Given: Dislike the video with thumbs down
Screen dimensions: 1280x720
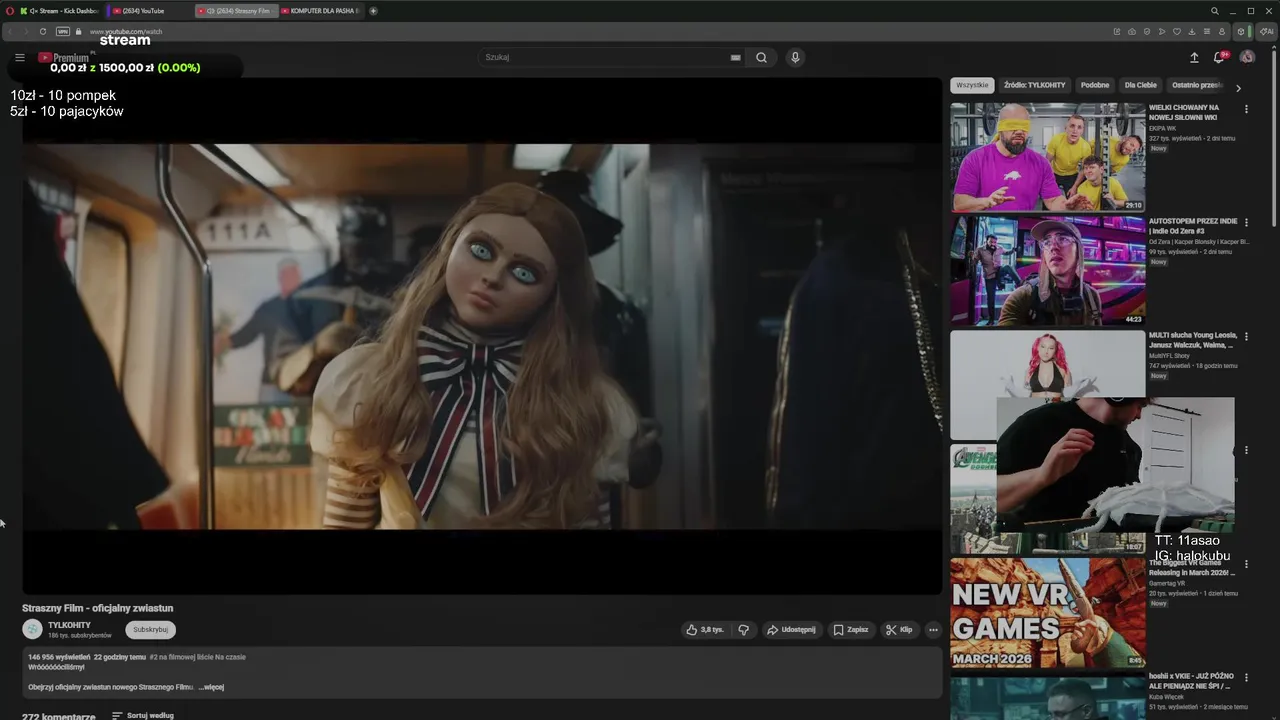Looking at the screenshot, I should pyautogui.click(x=743, y=630).
